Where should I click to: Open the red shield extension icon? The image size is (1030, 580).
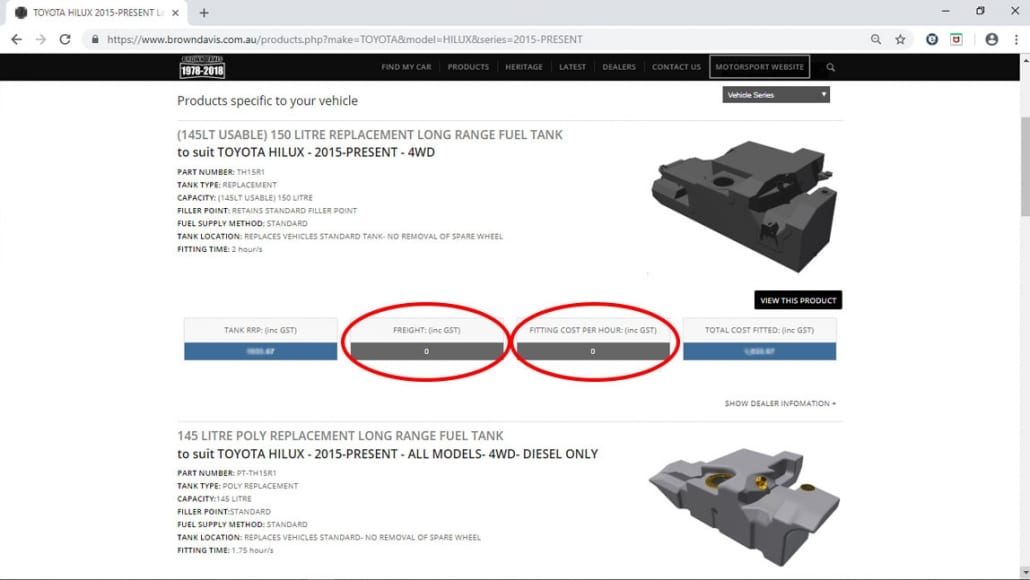(x=956, y=39)
